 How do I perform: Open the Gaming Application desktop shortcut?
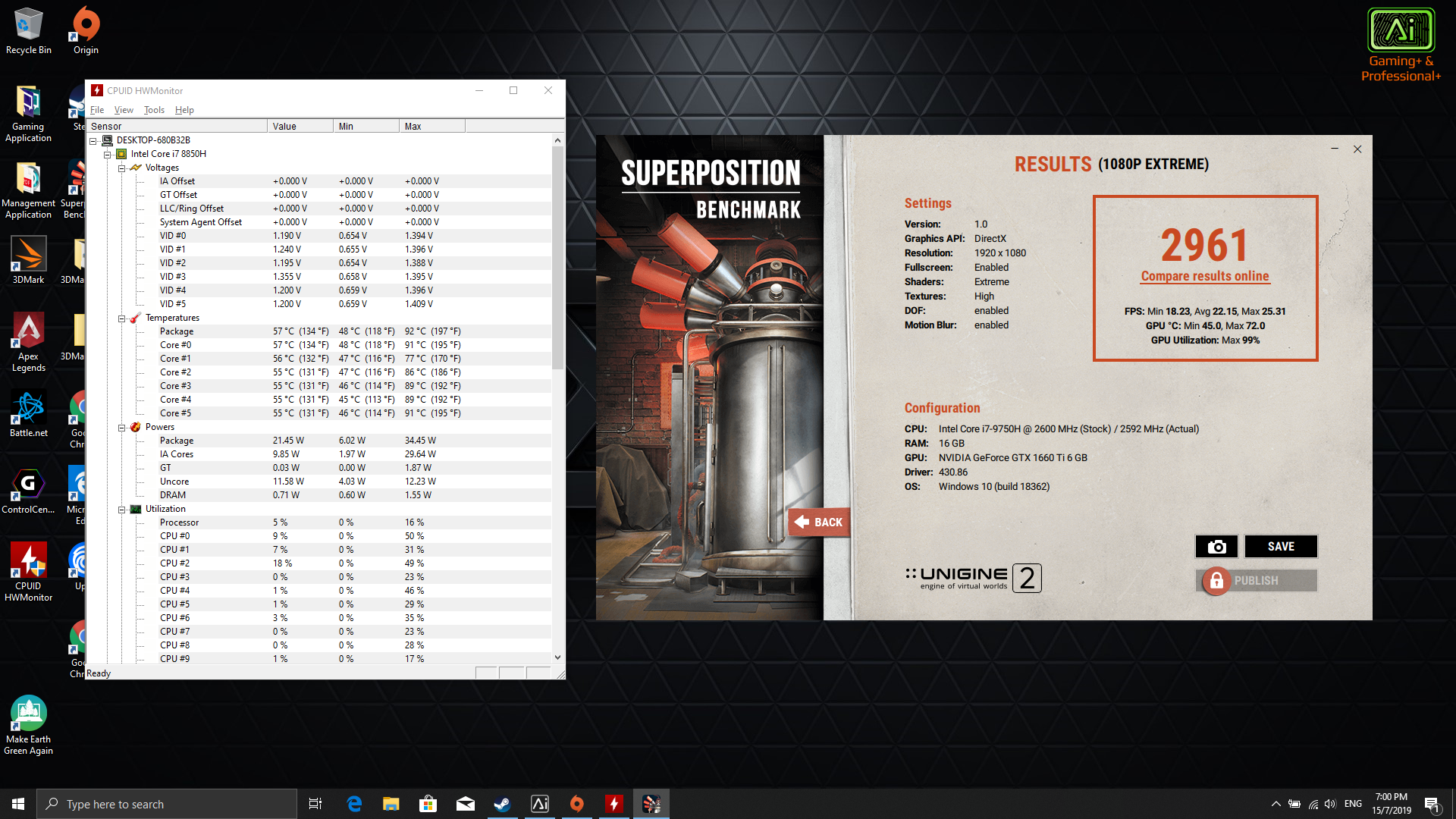[29, 114]
